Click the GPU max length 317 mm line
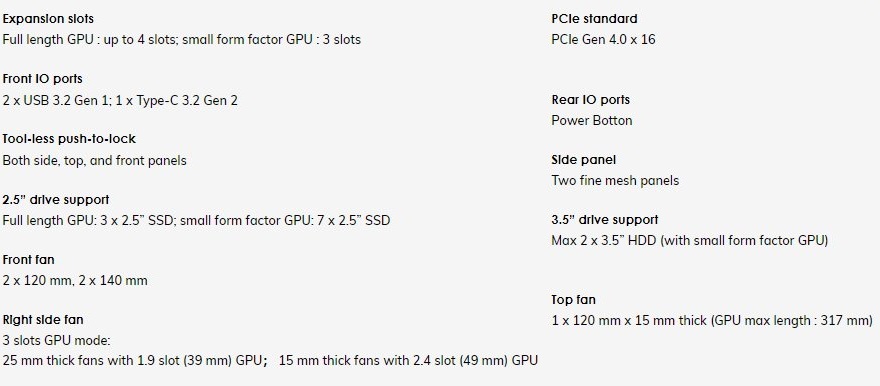The width and height of the screenshot is (880, 386). pyautogui.click(x=712, y=321)
